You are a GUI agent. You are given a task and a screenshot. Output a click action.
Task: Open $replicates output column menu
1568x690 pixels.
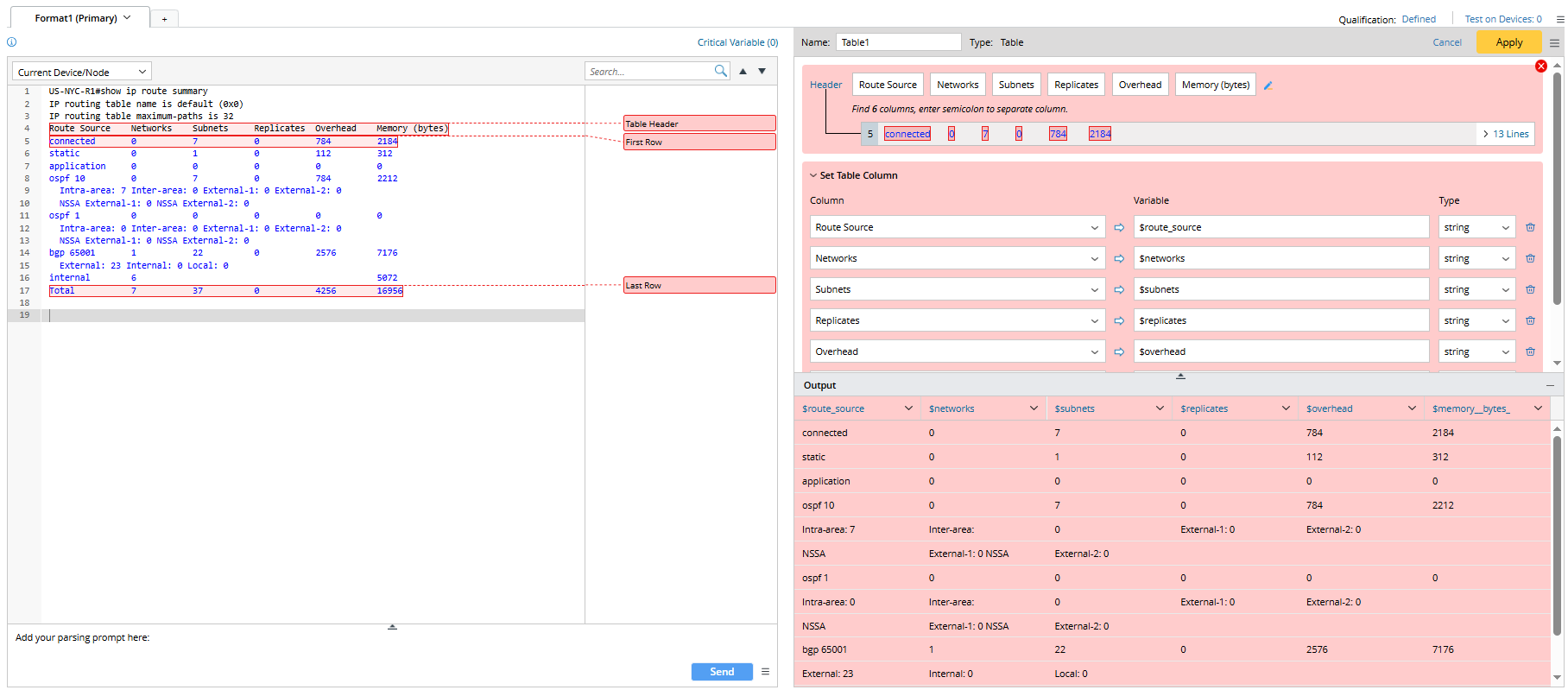(x=1286, y=408)
